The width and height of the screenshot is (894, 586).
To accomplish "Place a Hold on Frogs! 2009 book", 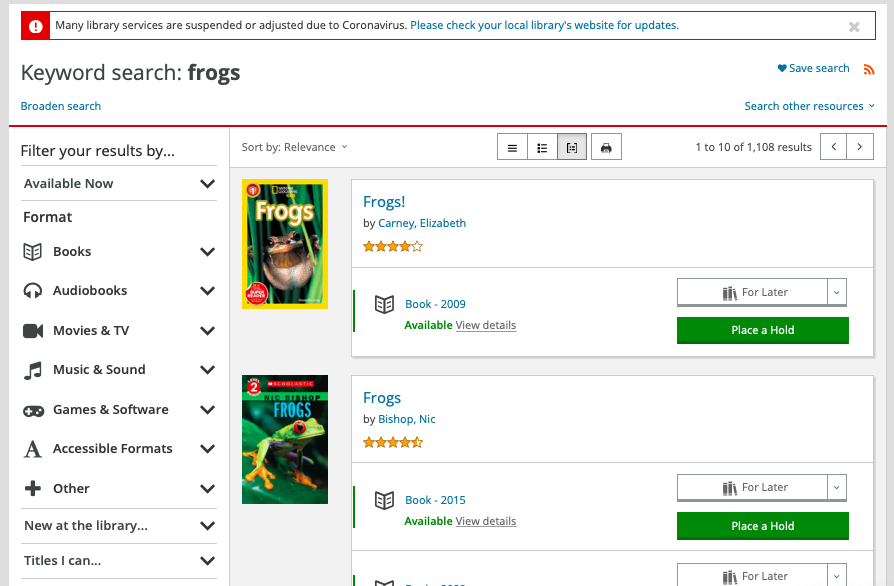I will click(762, 330).
